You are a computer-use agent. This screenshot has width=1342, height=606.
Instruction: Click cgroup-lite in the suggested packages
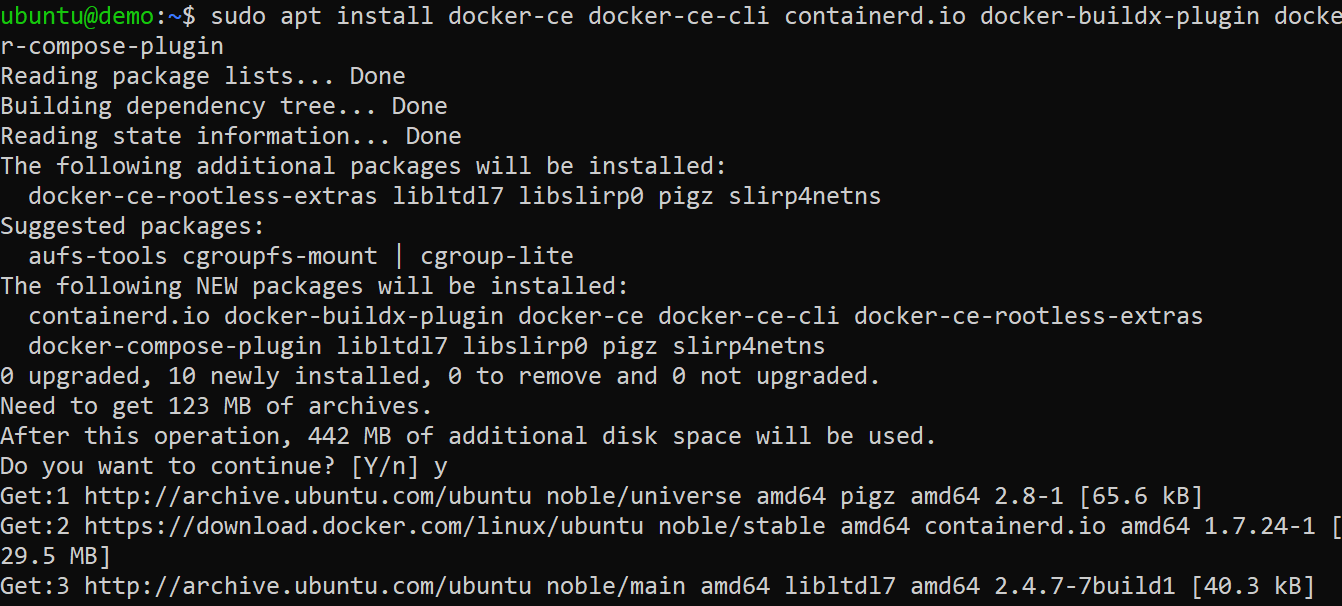click(496, 256)
